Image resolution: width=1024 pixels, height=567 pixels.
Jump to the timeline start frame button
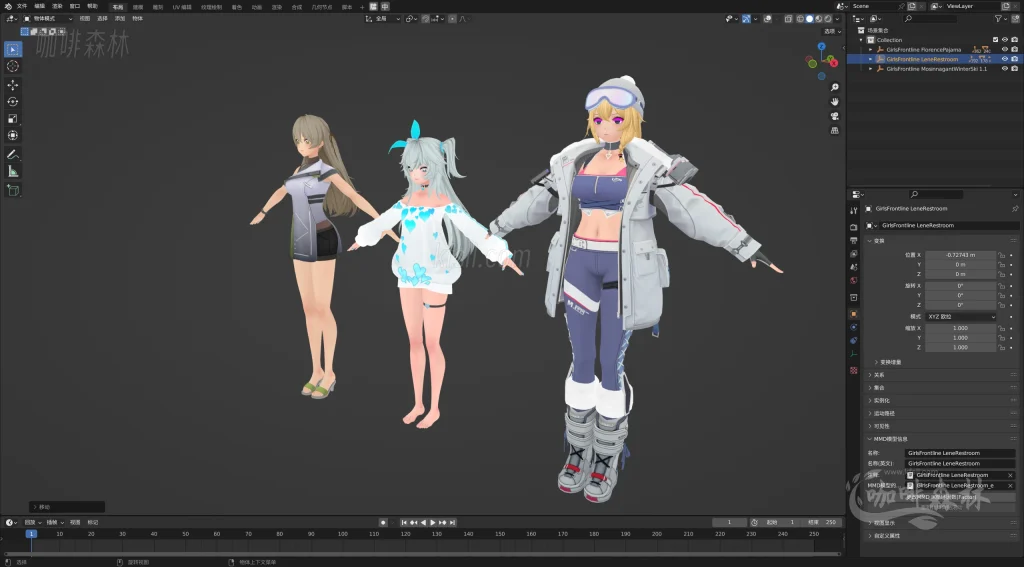coord(404,523)
